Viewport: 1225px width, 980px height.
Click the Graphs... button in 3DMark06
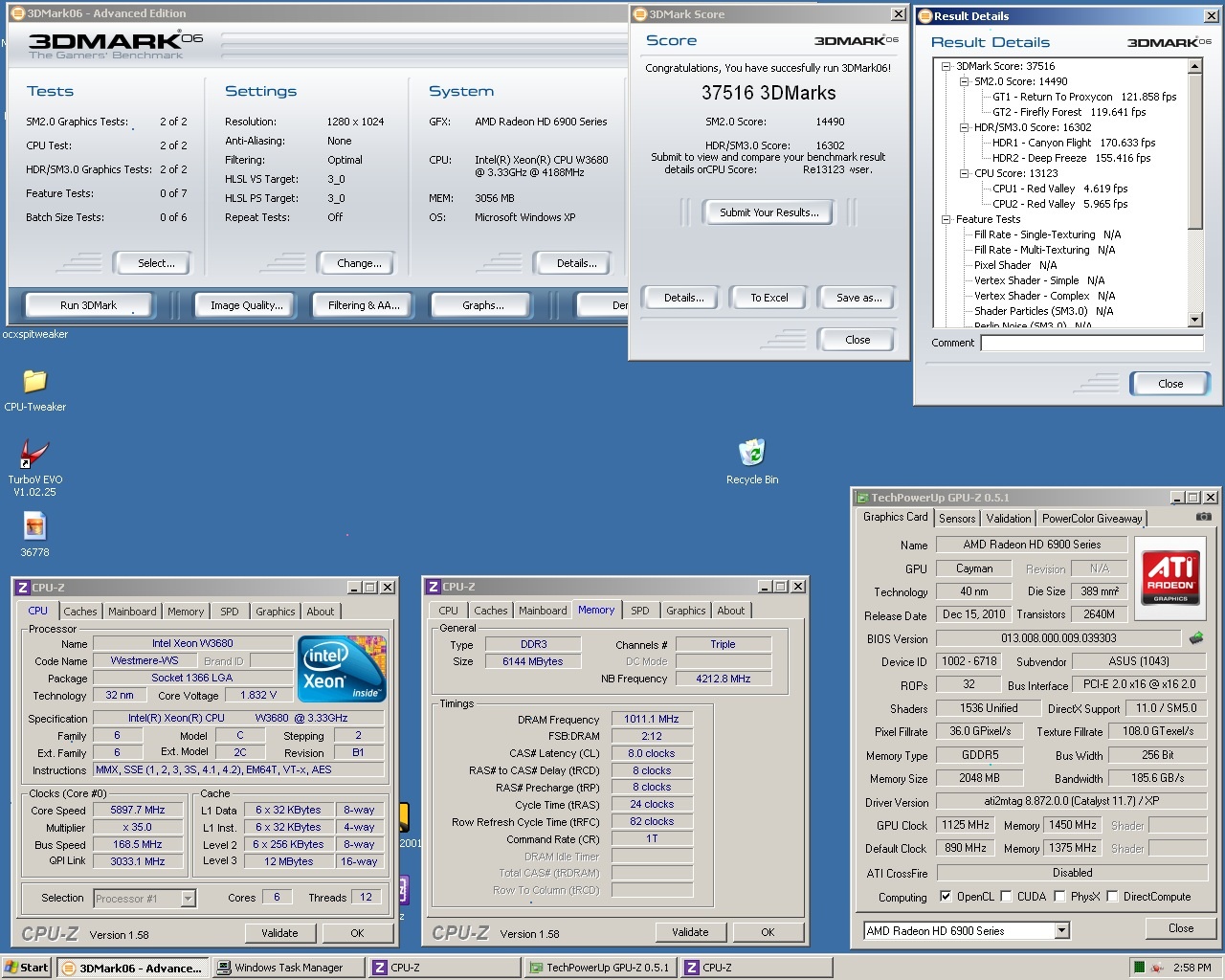[x=483, y=305]
